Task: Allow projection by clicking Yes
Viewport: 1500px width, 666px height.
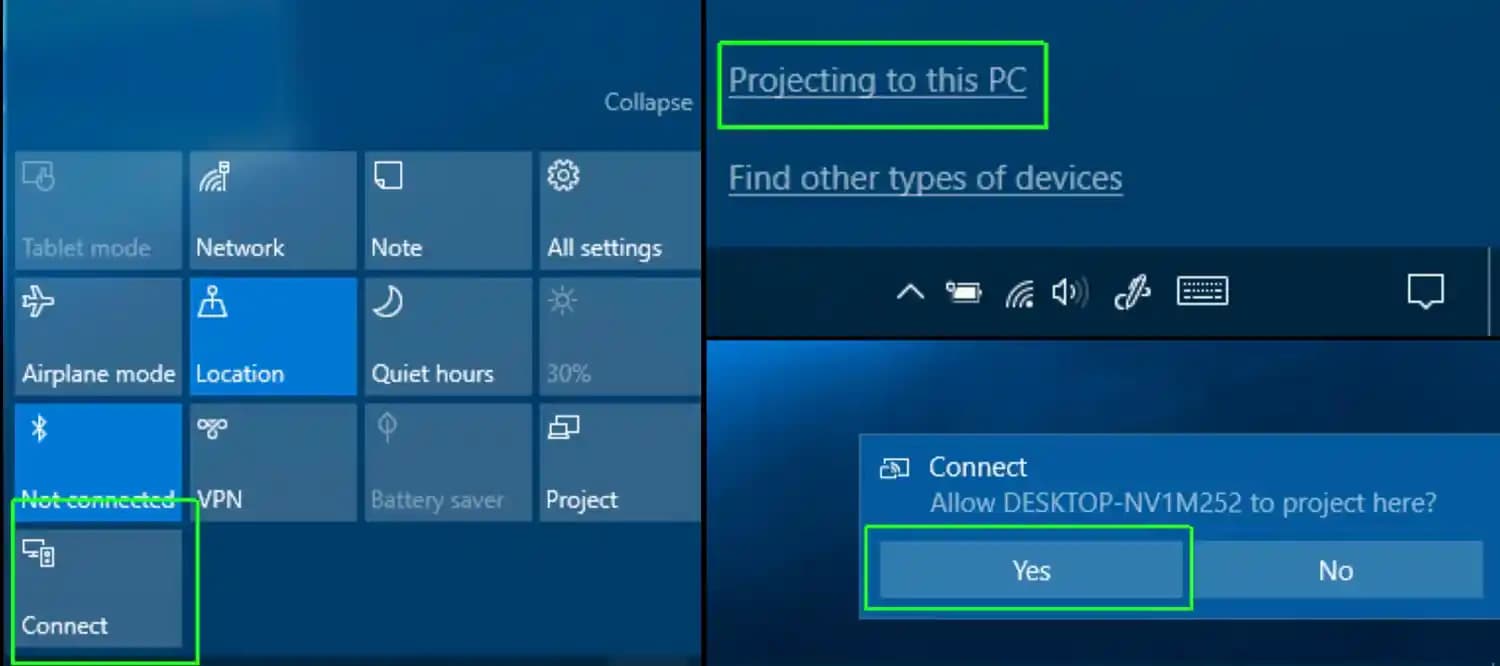Action: (1030, 569)
